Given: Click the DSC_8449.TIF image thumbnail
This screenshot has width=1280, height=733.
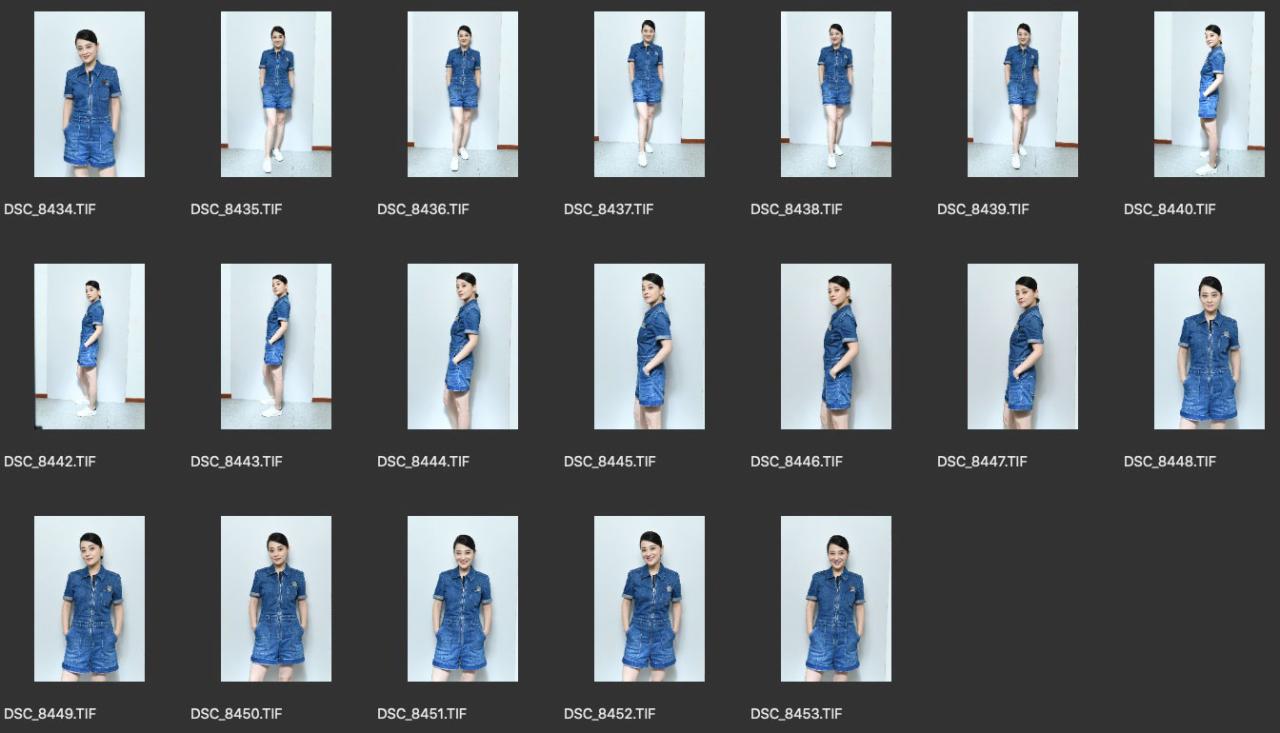Looking at the screenshot, I should pyautogui.click(x=89, y=598).
